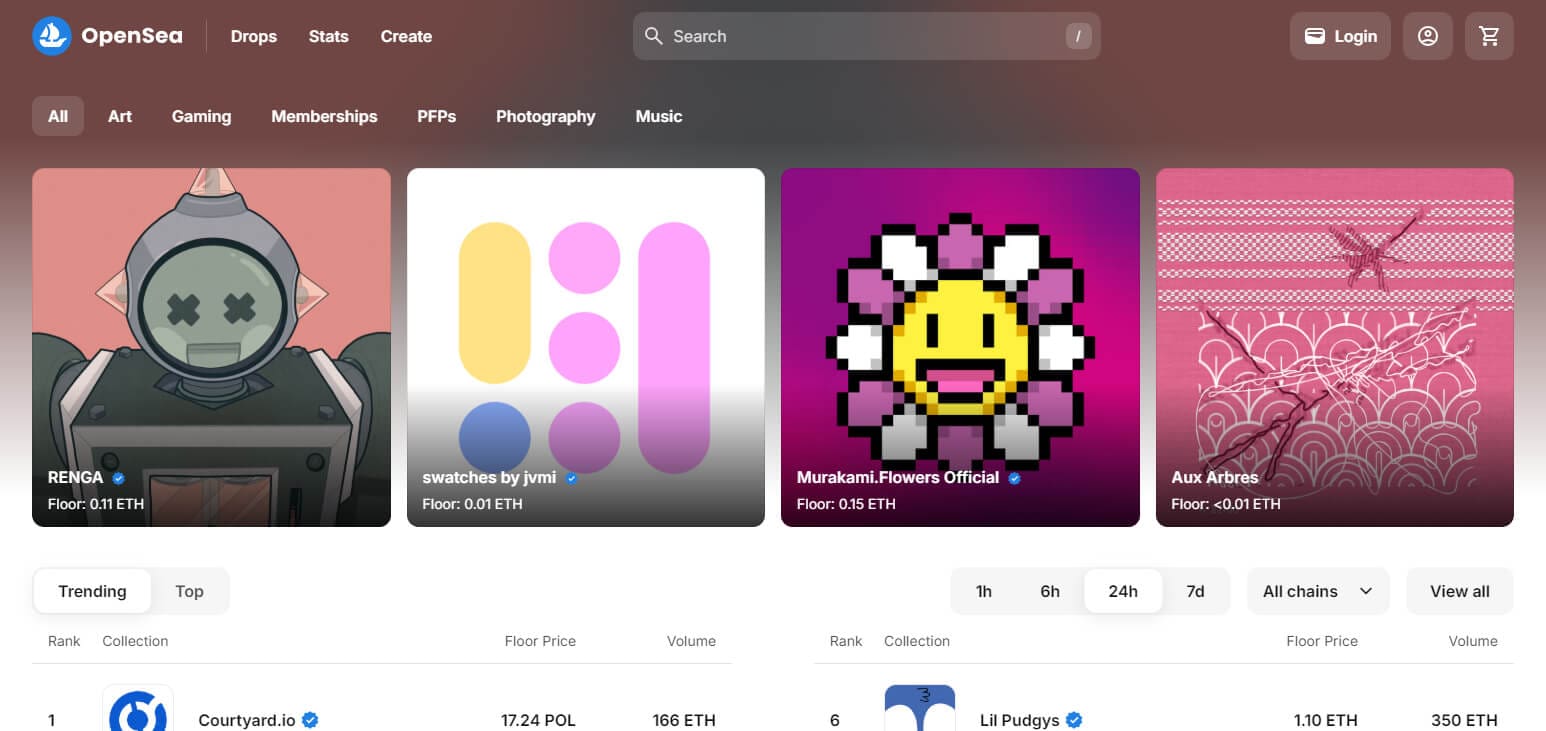Click the View all button
This screenshot has width=1546, height=731.
click(1459, 591)
